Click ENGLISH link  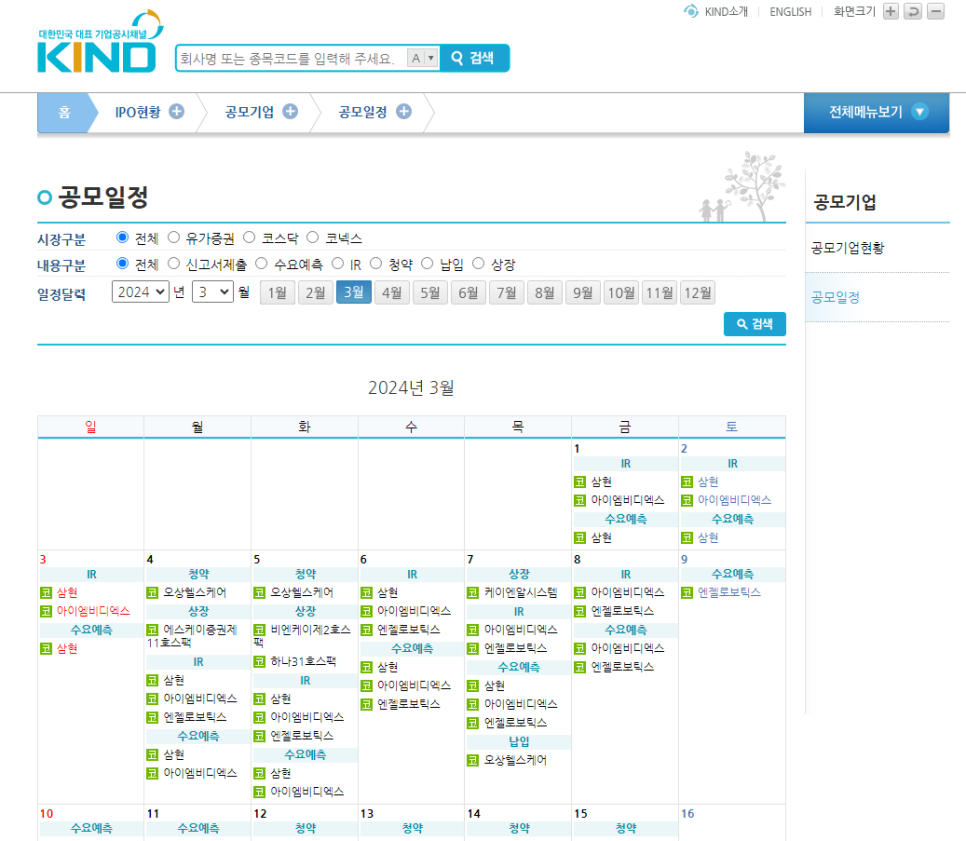pyautogui.click(x=790, y=12)
